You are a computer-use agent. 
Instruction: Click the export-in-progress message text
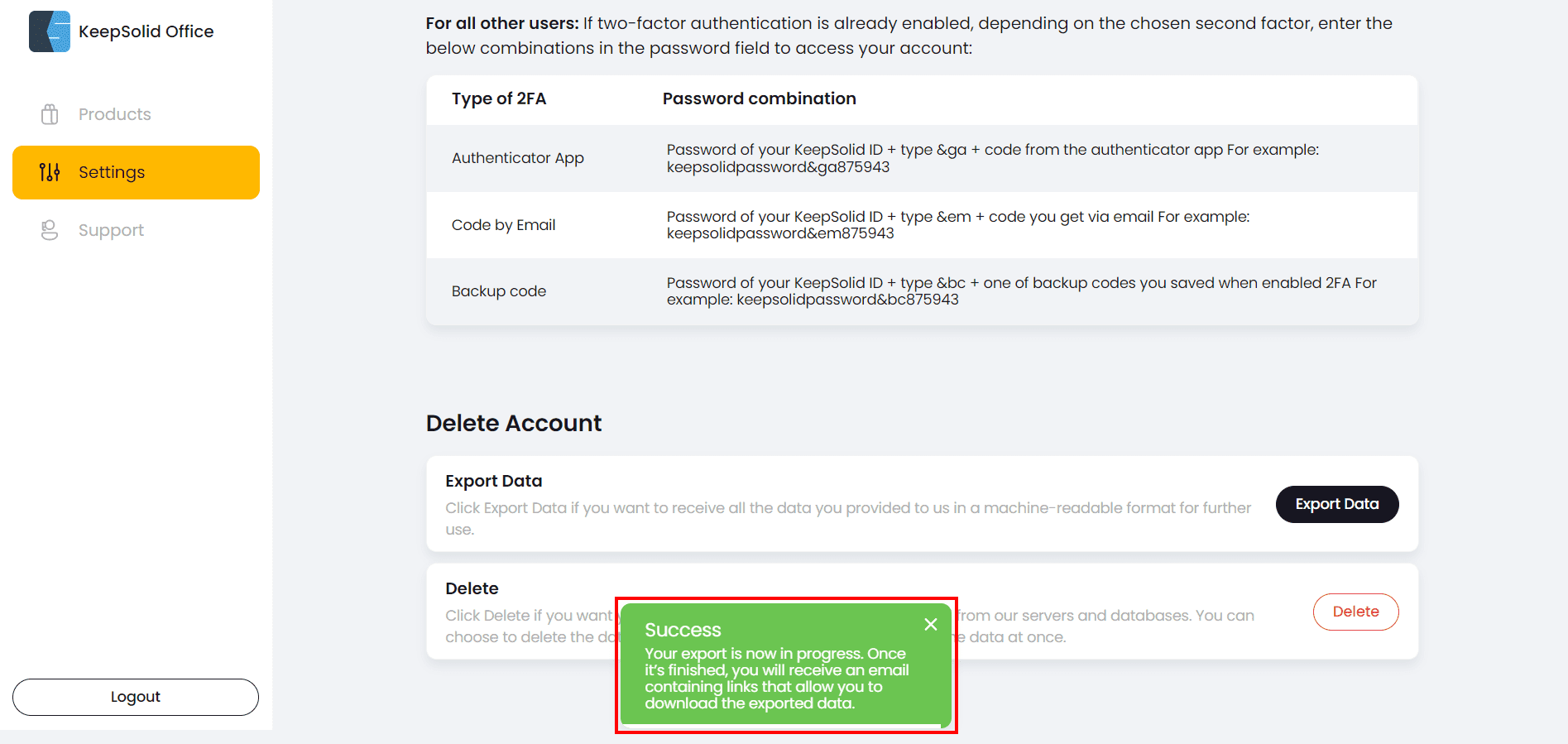point(776,679)
